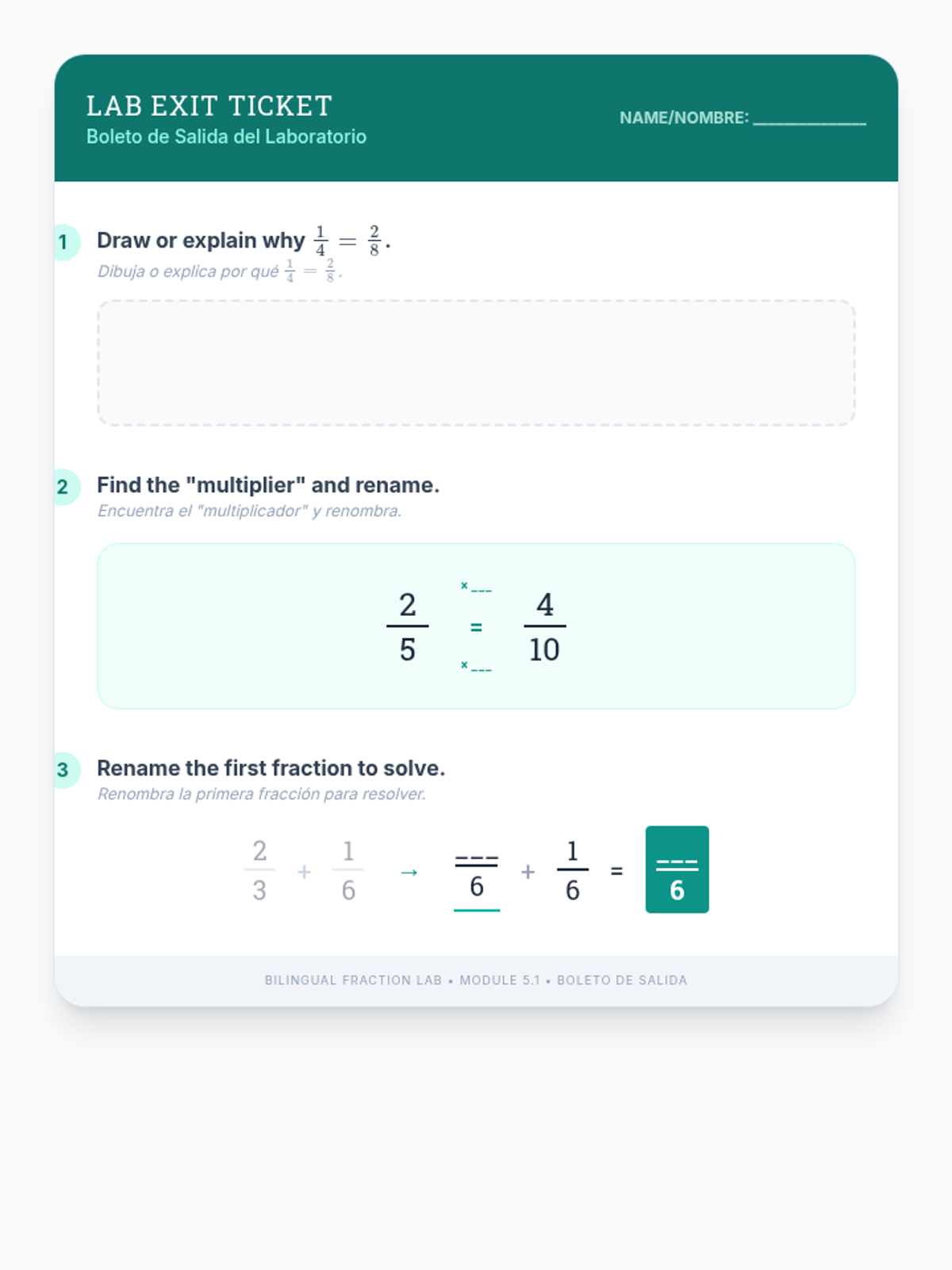Click the question 2 number badge
Image resolution: width=952 pixels, height=1270 pixels.
click(x=63, y=487)
